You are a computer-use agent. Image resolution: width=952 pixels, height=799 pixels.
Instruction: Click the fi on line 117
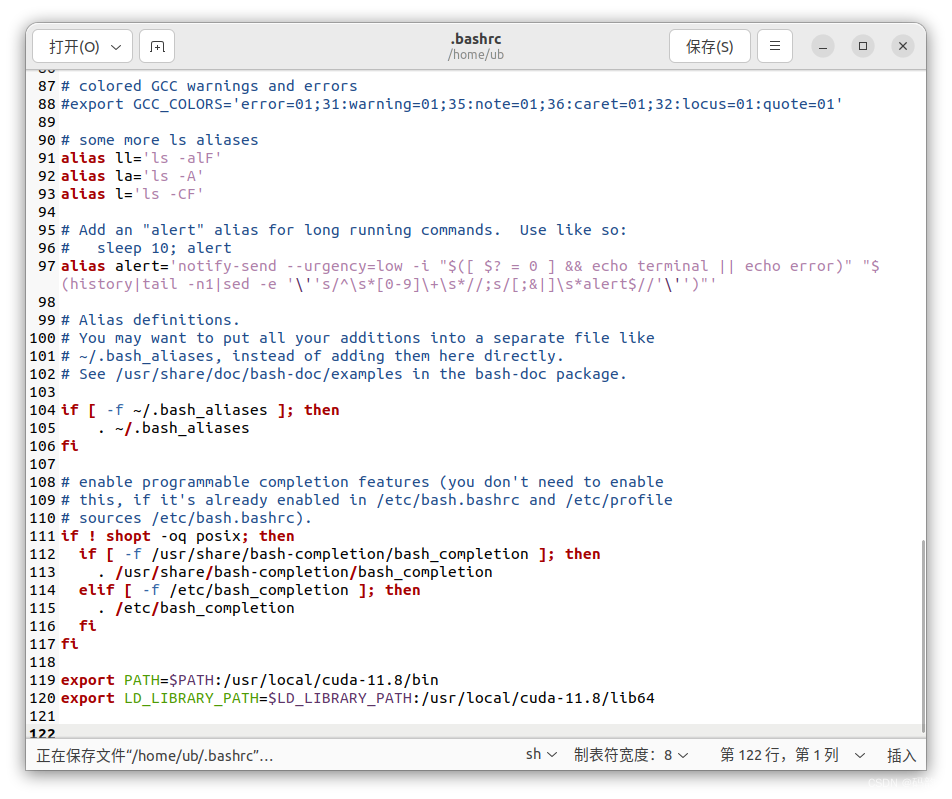point(70,644)
